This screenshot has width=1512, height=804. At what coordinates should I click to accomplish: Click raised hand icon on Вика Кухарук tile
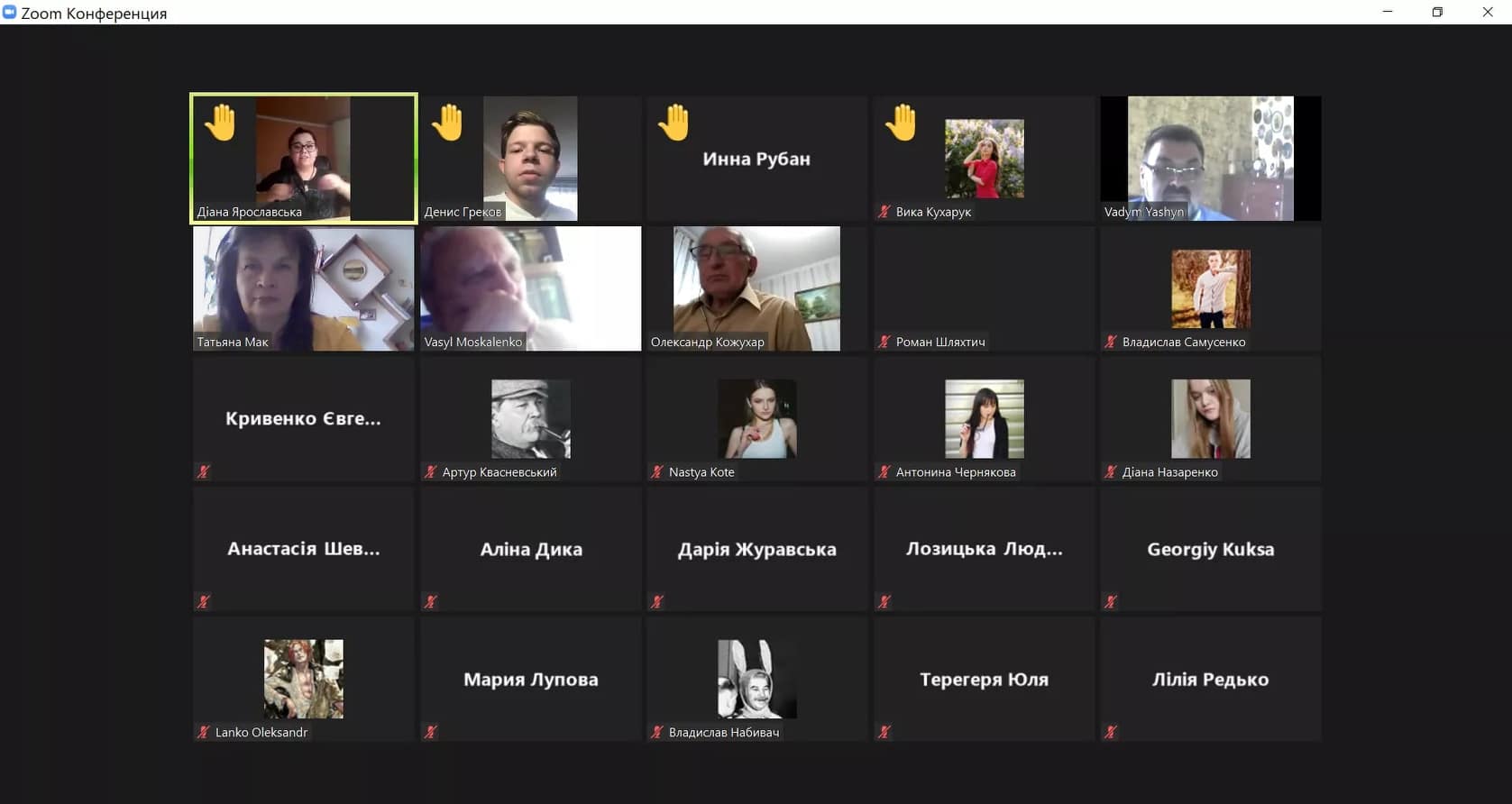901,123
